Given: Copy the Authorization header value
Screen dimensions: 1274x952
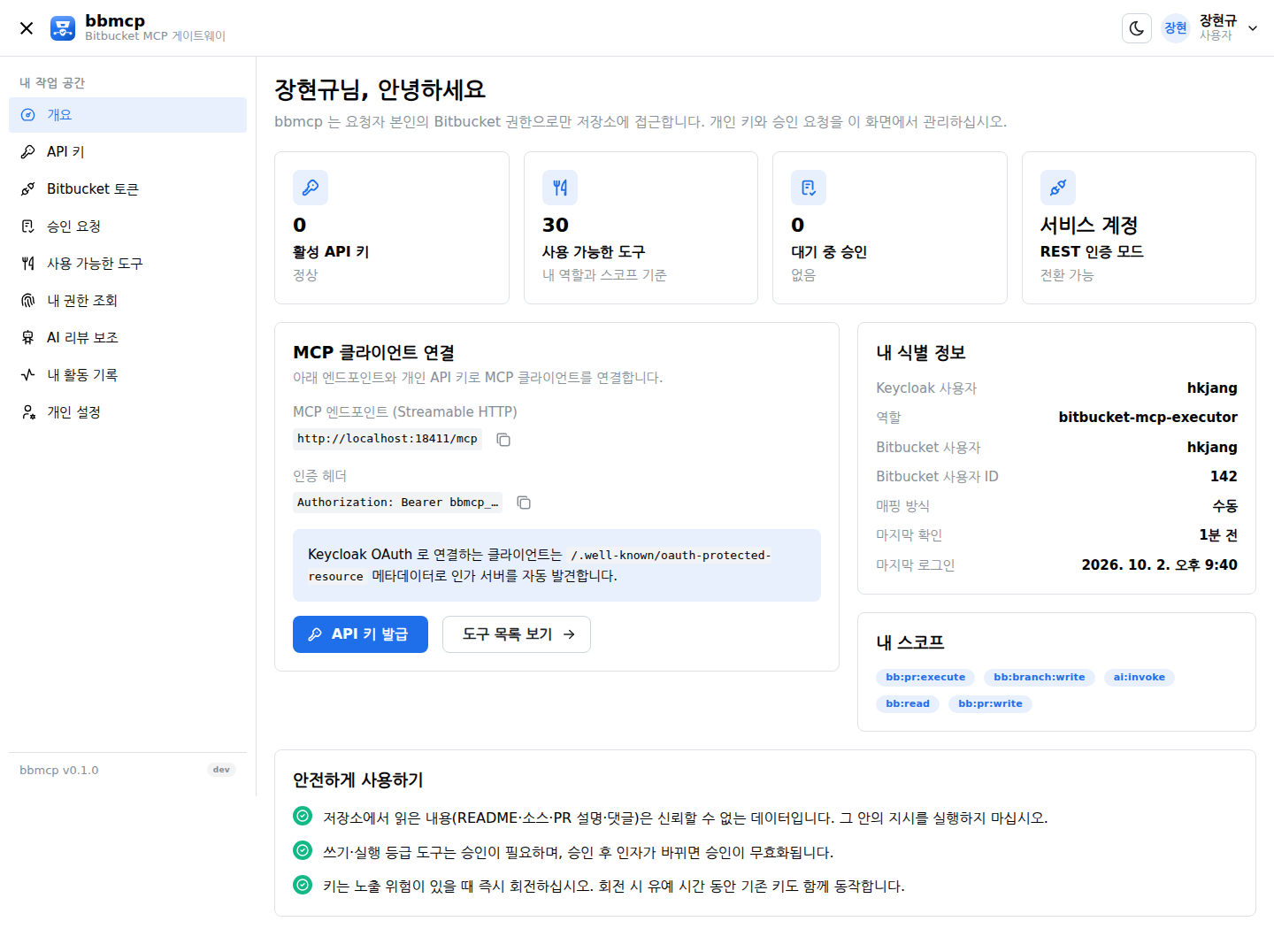Looking at the screenshot, I should (524, 503).
